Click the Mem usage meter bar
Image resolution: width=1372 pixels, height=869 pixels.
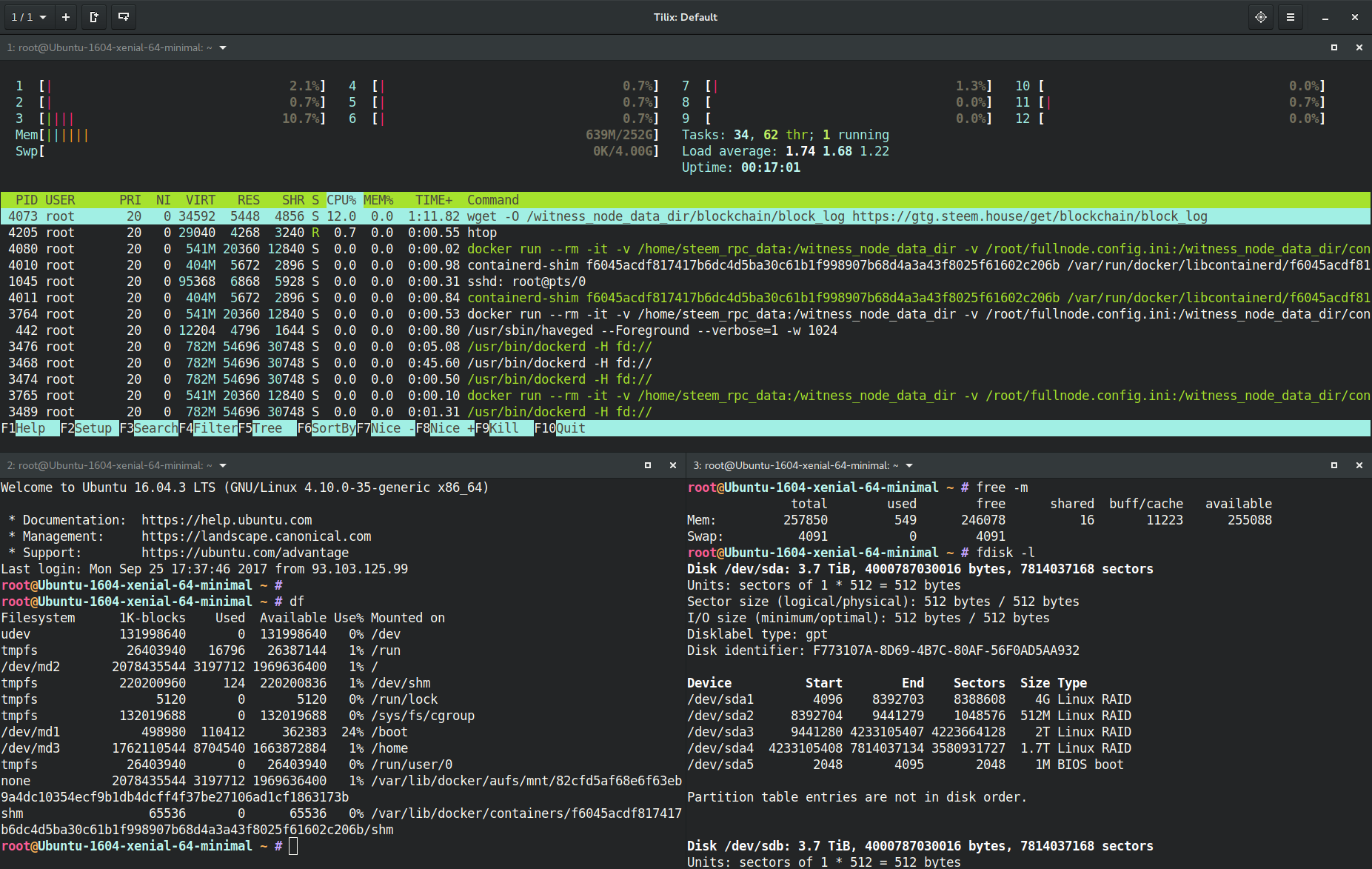[x=338, y=135]
